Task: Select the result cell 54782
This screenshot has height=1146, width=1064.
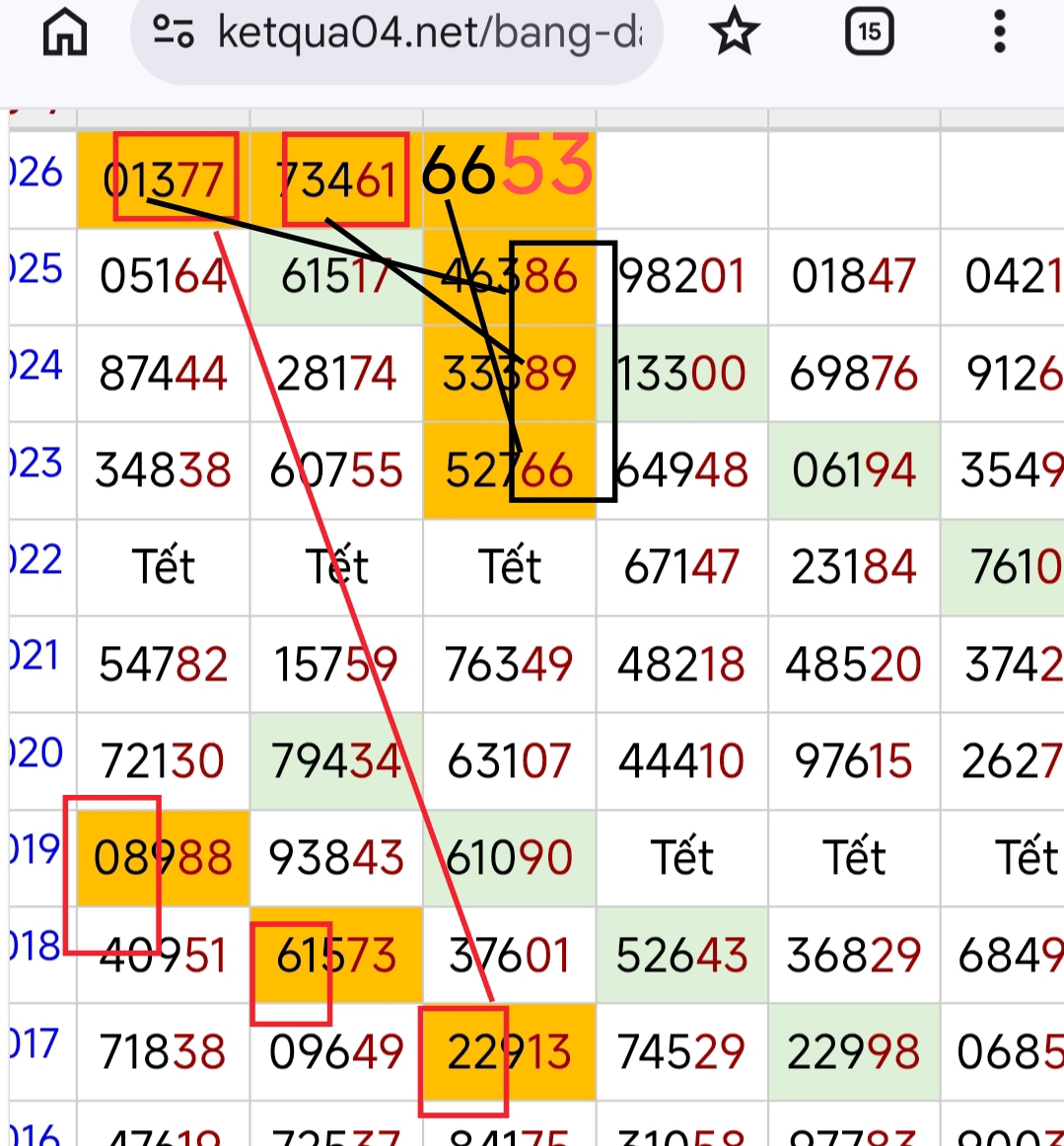Action: [163, 664]
